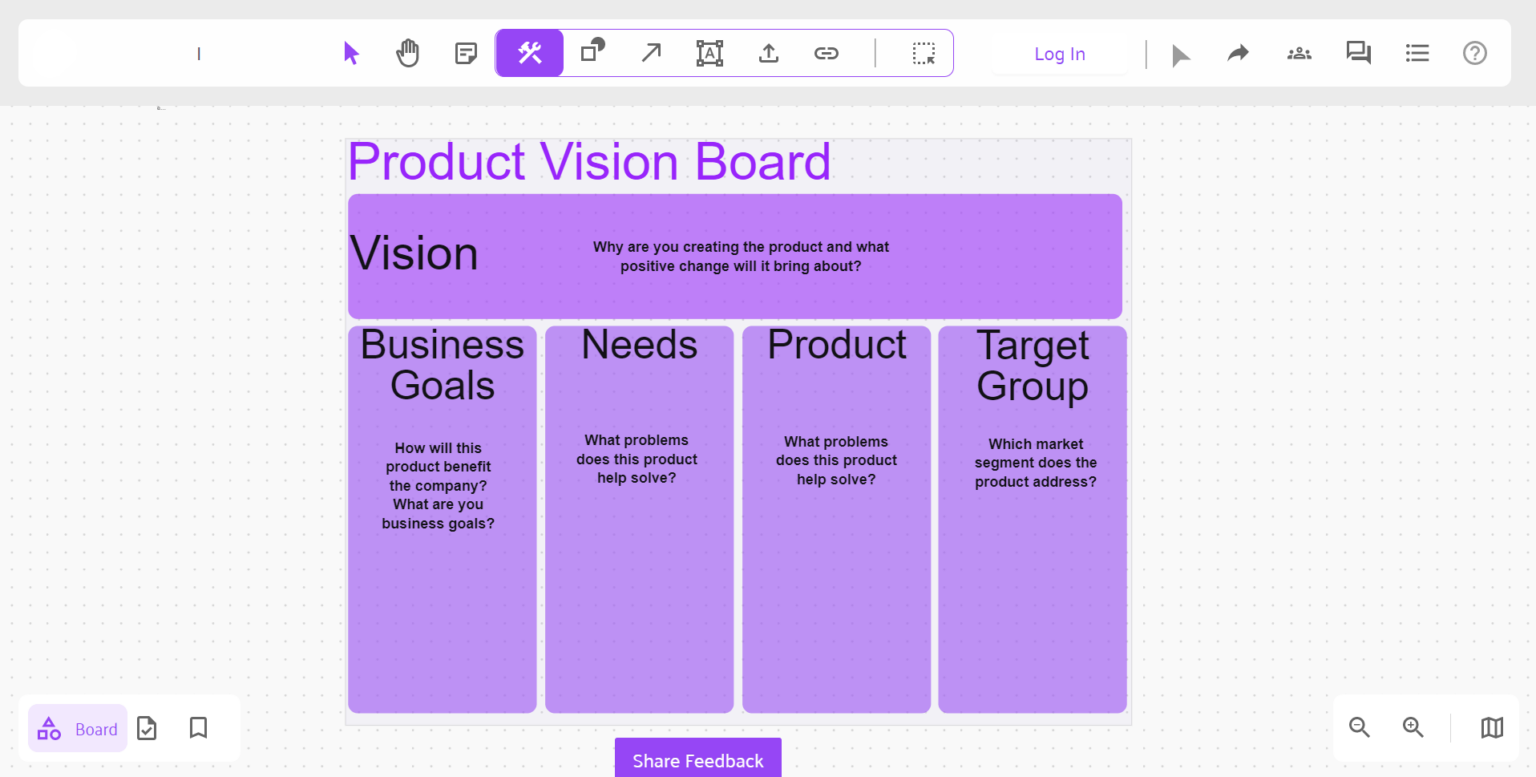Open the upload/import tool

pos(768,53)
